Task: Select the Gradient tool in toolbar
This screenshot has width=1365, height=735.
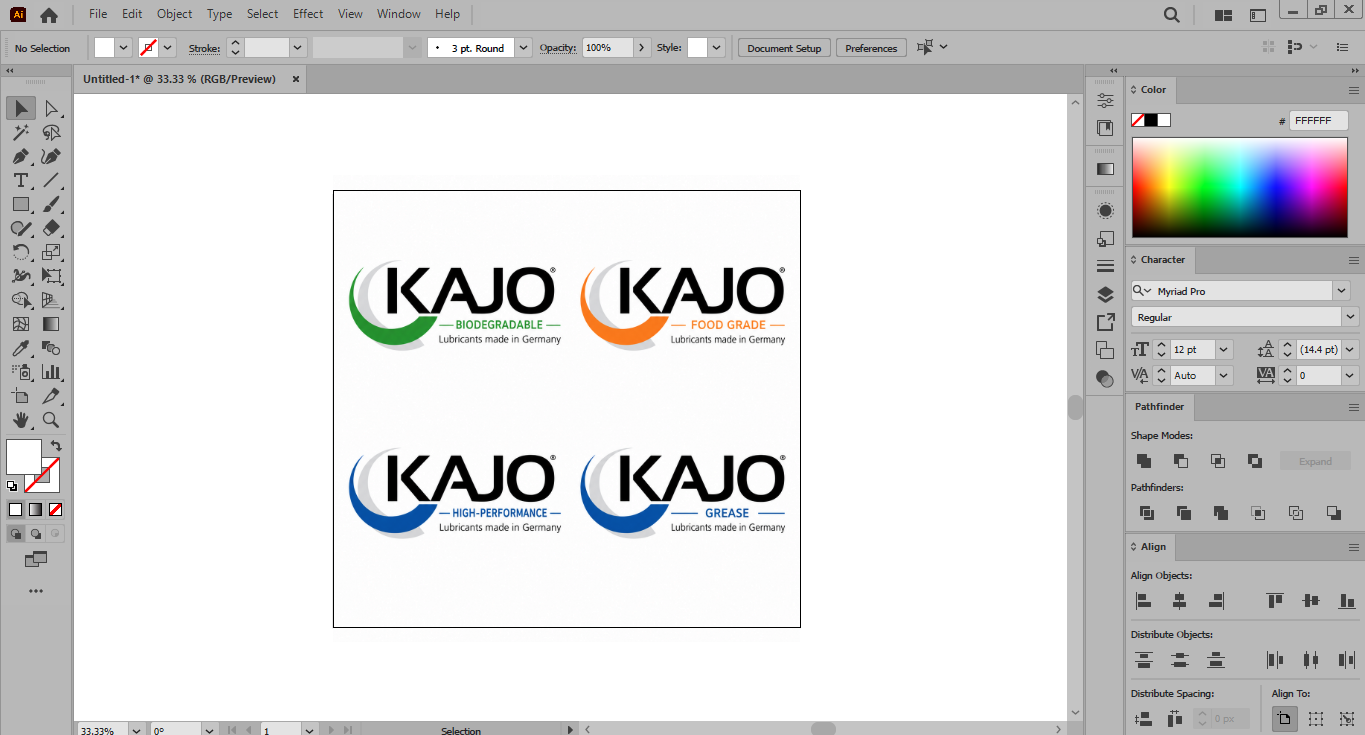Action: point(51,324)
